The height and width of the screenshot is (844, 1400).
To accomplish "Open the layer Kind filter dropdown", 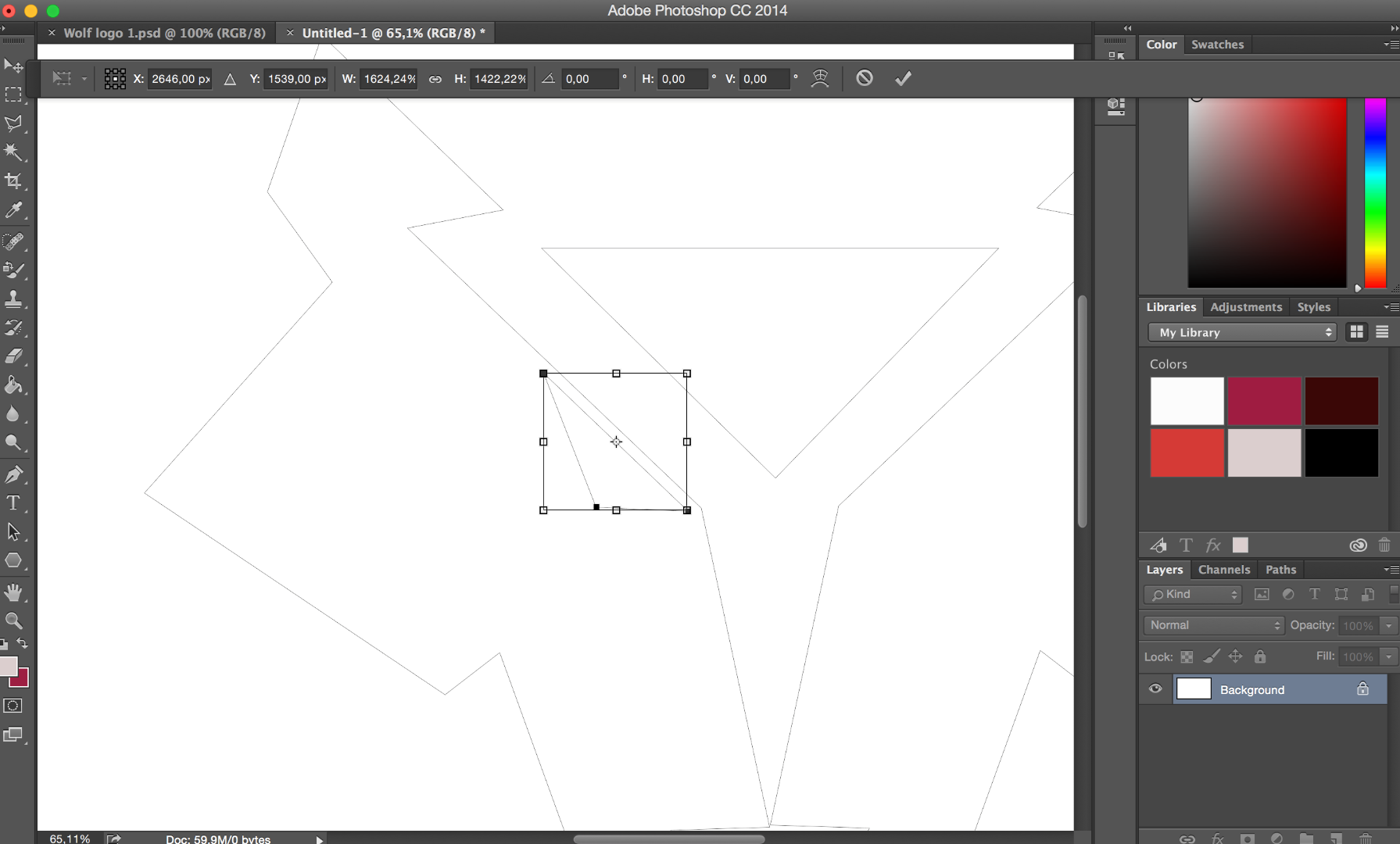I will (x=1193, y=595).
